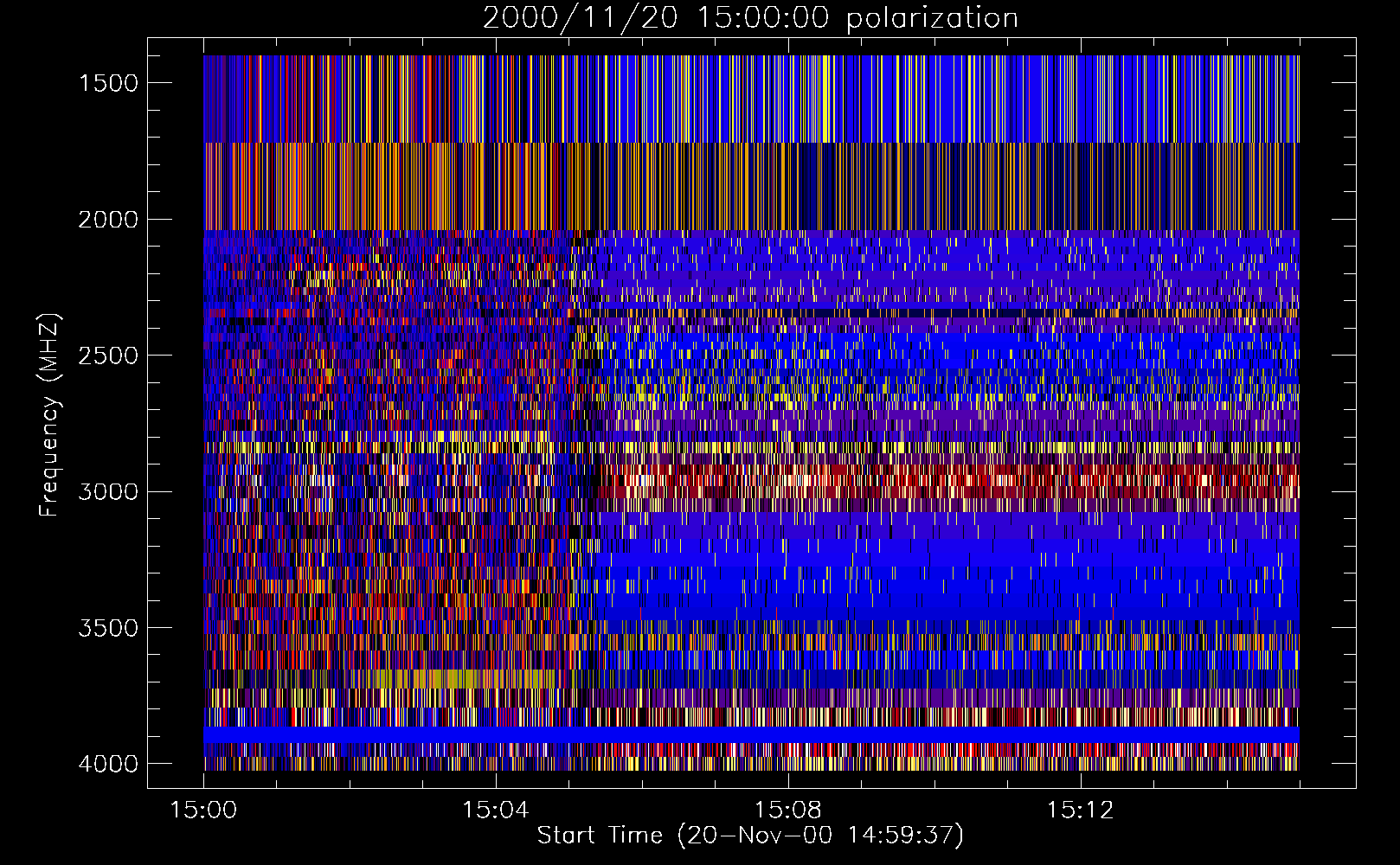Screen dimensions: 1400x865
Task: Click the 15:12 time axis label
Action: 1079,811
